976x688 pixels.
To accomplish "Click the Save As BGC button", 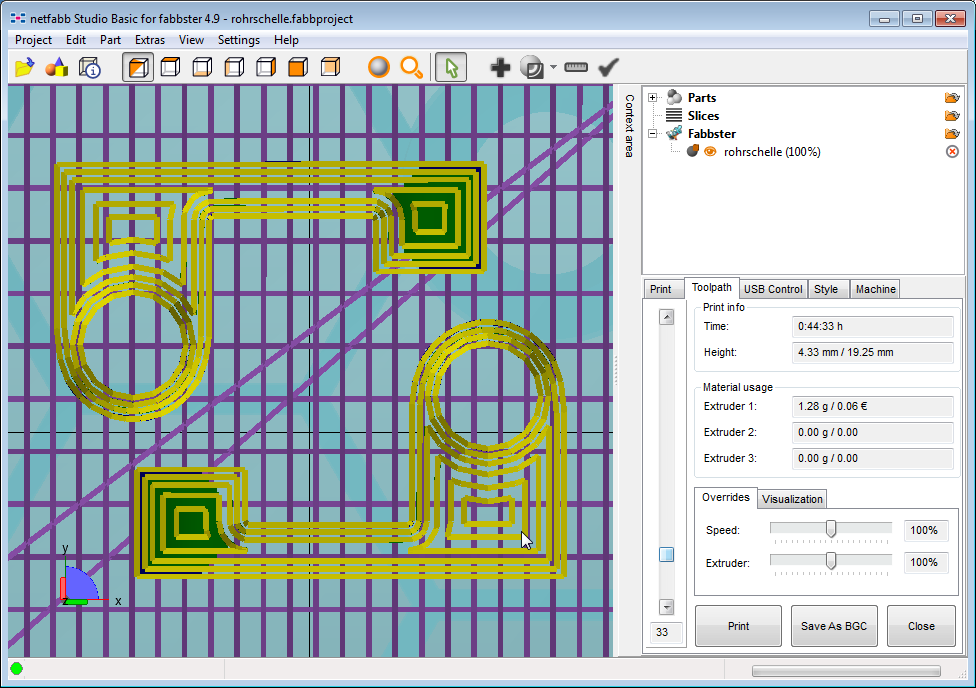I will coord(834,625).
